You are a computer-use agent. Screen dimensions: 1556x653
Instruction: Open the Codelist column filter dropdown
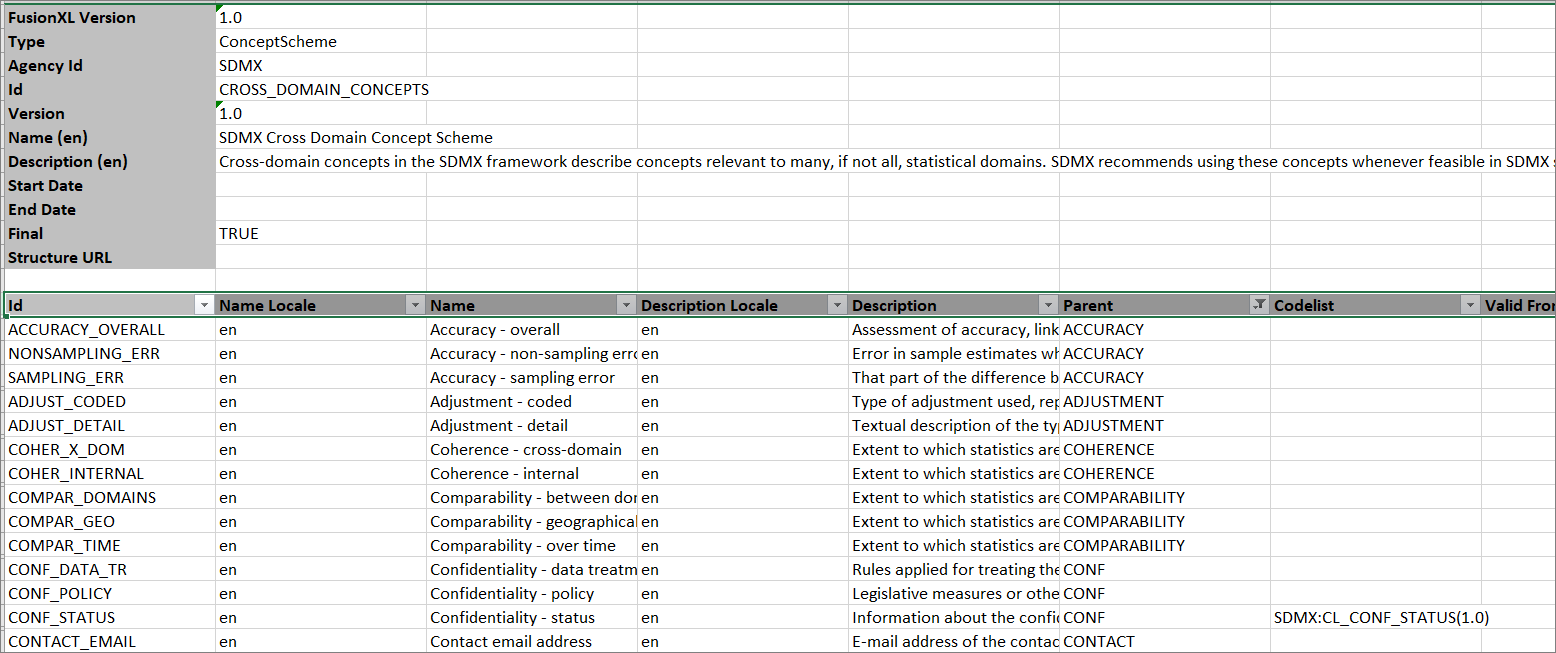pos(1470,306)
